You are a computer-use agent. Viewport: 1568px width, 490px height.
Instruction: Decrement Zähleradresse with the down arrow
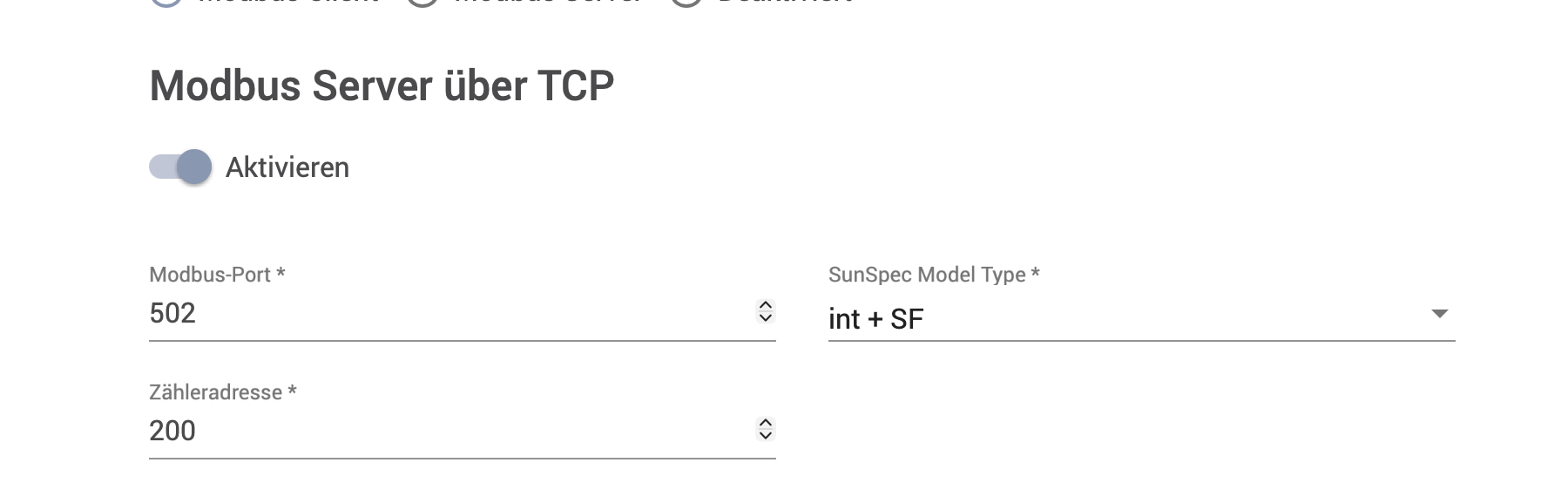[x=766, y=435]
